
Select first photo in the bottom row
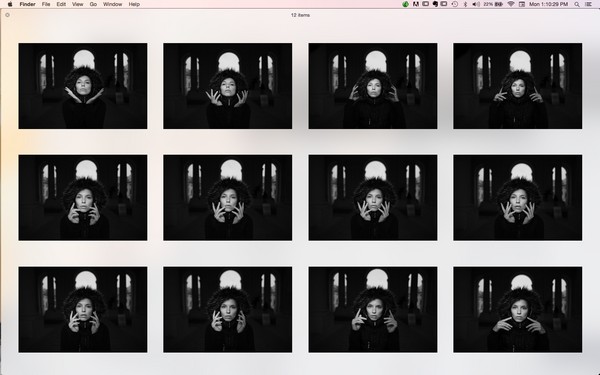(x=83, y=310)
